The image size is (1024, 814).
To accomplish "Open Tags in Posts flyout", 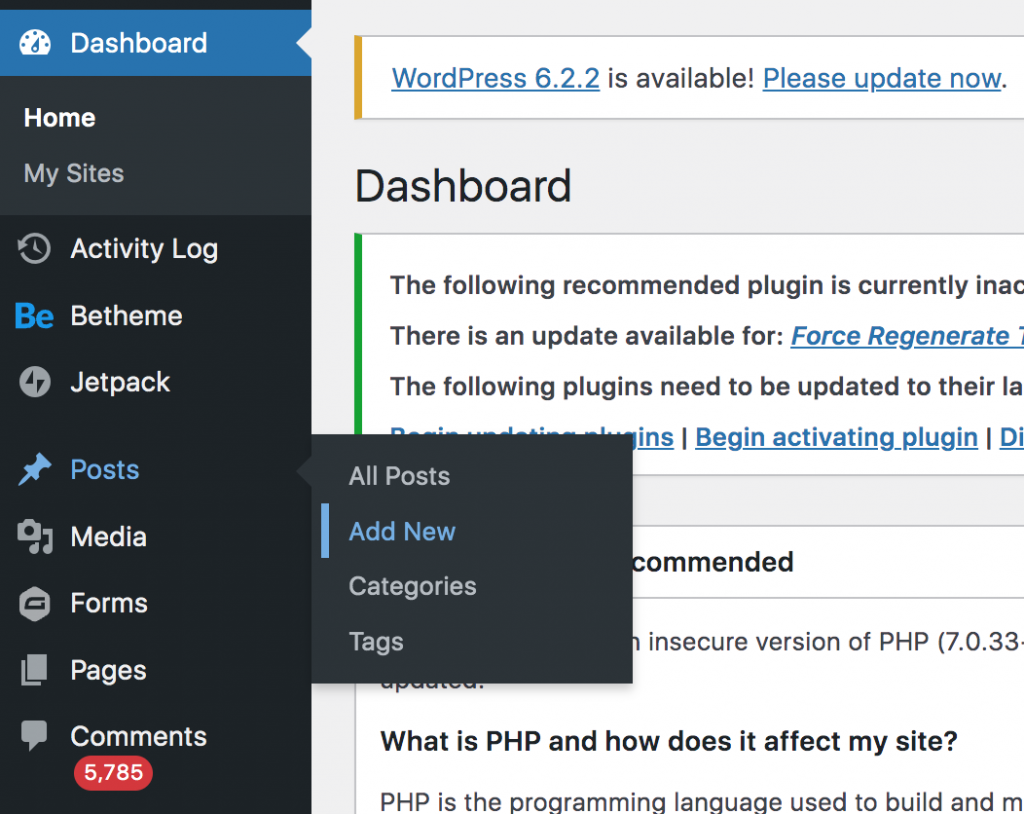I will click(x=376, y=642).
